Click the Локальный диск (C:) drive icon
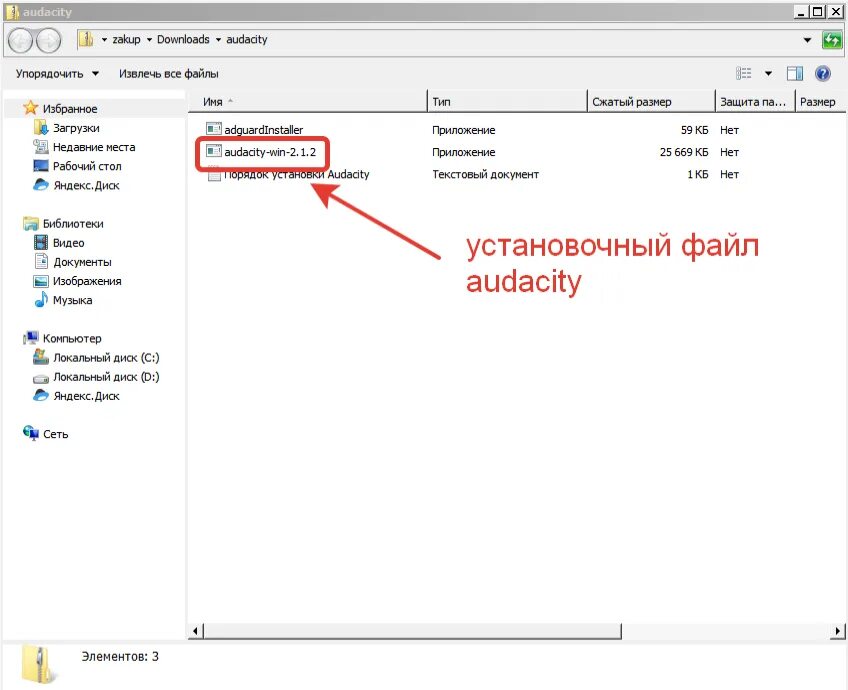 tap(41, 357)
